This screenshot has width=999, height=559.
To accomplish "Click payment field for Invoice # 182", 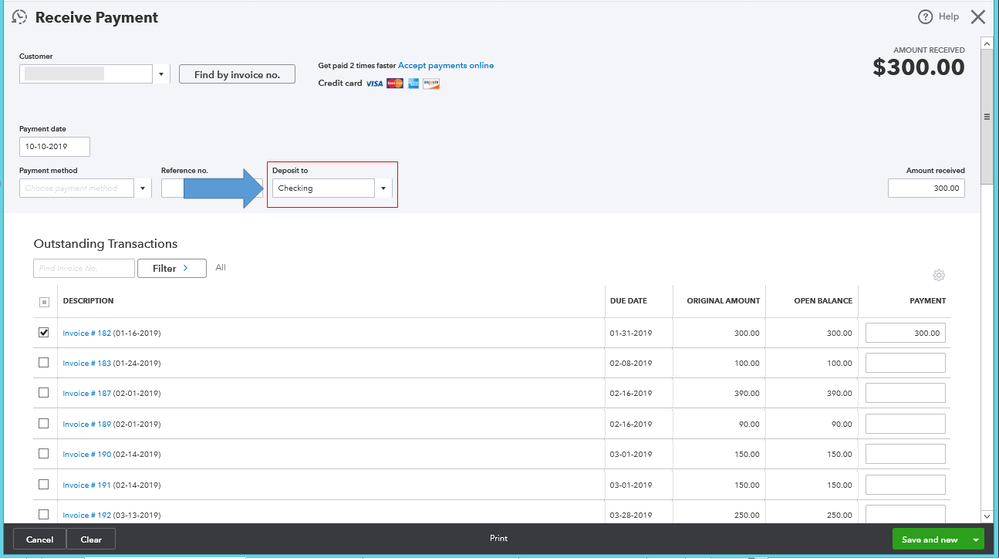I will [x=905, y=333].
